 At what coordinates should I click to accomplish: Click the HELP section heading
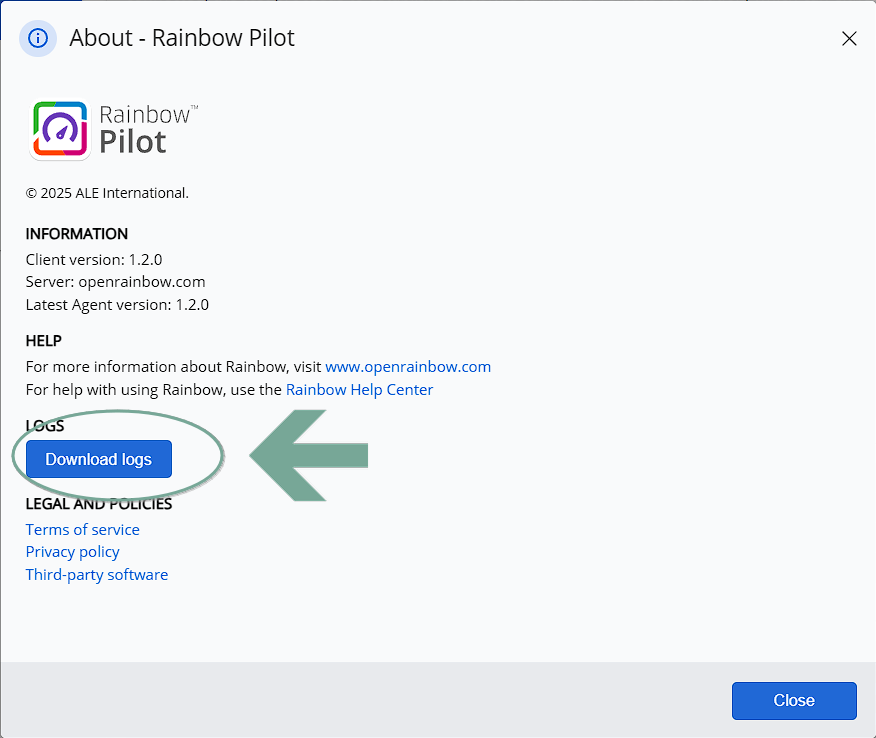(44, 341)
